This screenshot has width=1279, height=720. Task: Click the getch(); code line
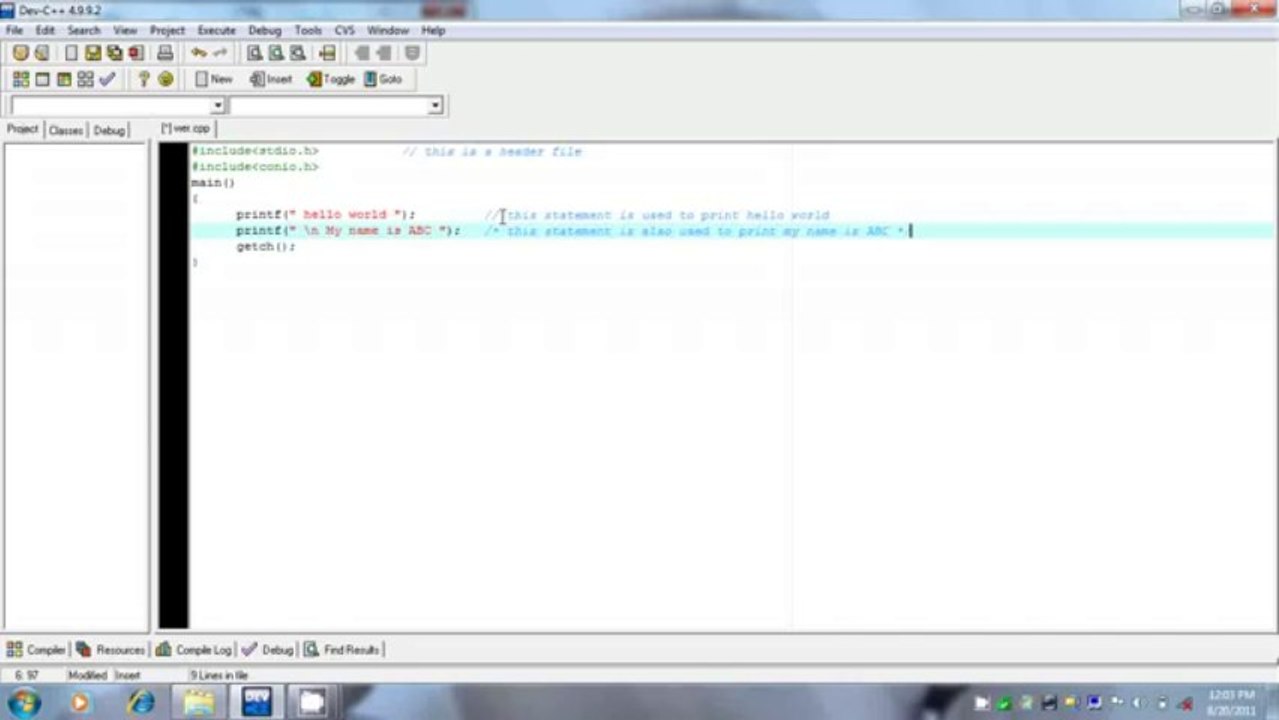point(266,247)
